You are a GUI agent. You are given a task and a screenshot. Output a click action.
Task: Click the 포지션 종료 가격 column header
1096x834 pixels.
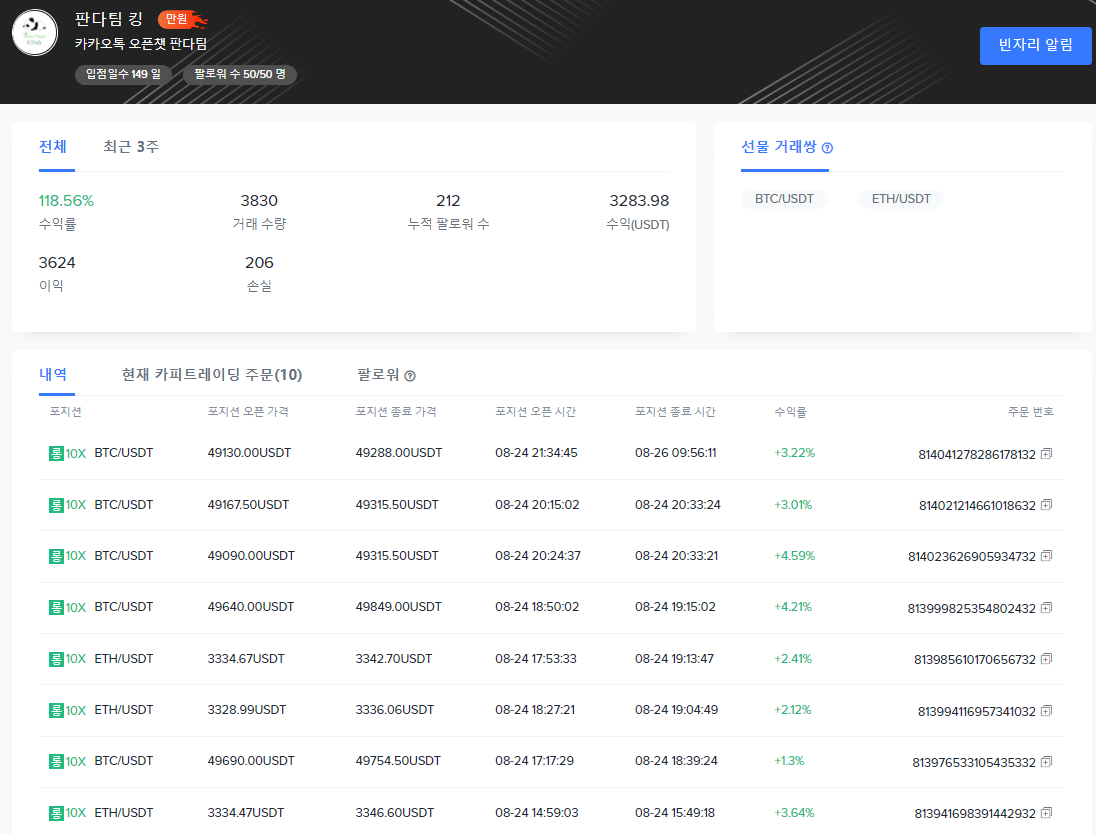coord(396,412)
